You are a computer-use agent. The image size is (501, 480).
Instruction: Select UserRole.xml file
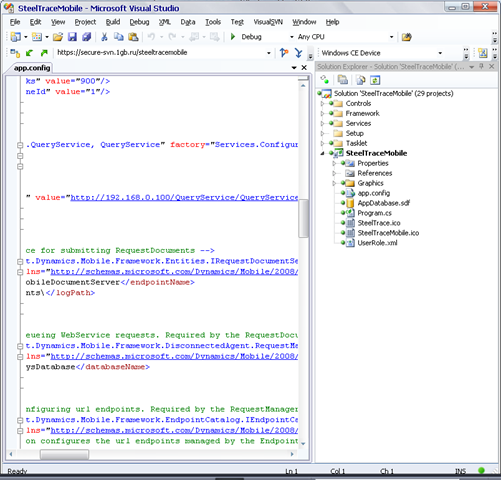pyautogui.click(x=377, y=243)
